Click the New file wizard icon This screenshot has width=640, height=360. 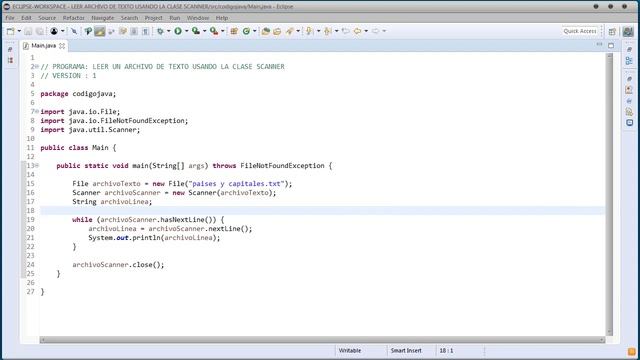coord(11,31)
